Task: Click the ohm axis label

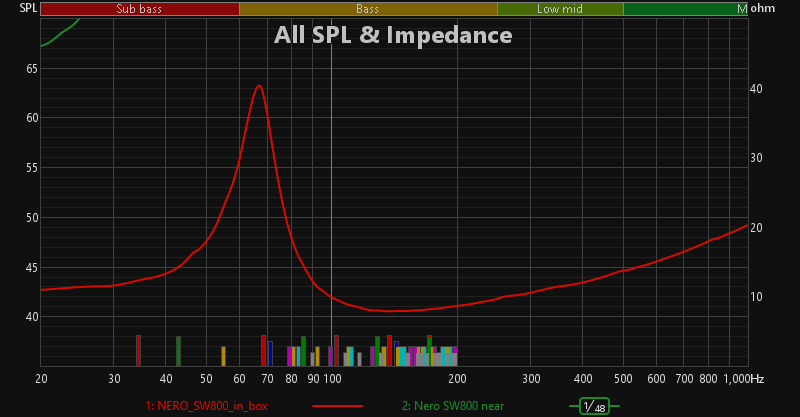Action: (x=763, y=8)
